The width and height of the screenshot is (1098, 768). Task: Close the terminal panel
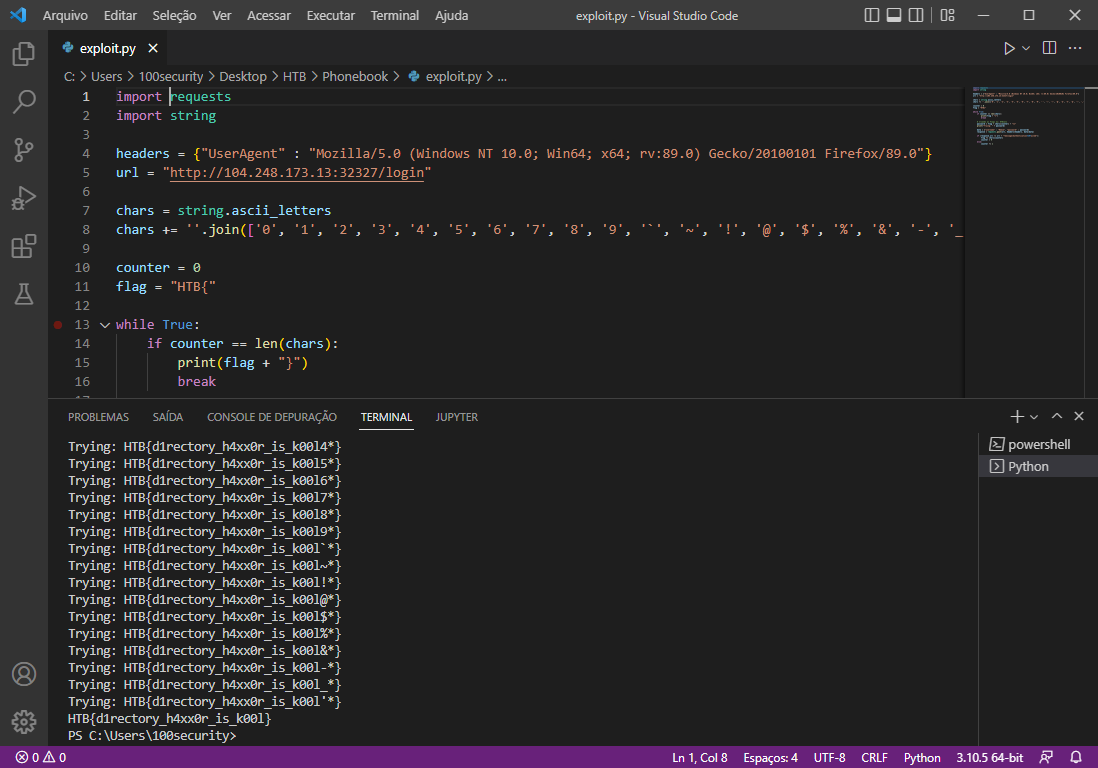(x=1079, y=417)
